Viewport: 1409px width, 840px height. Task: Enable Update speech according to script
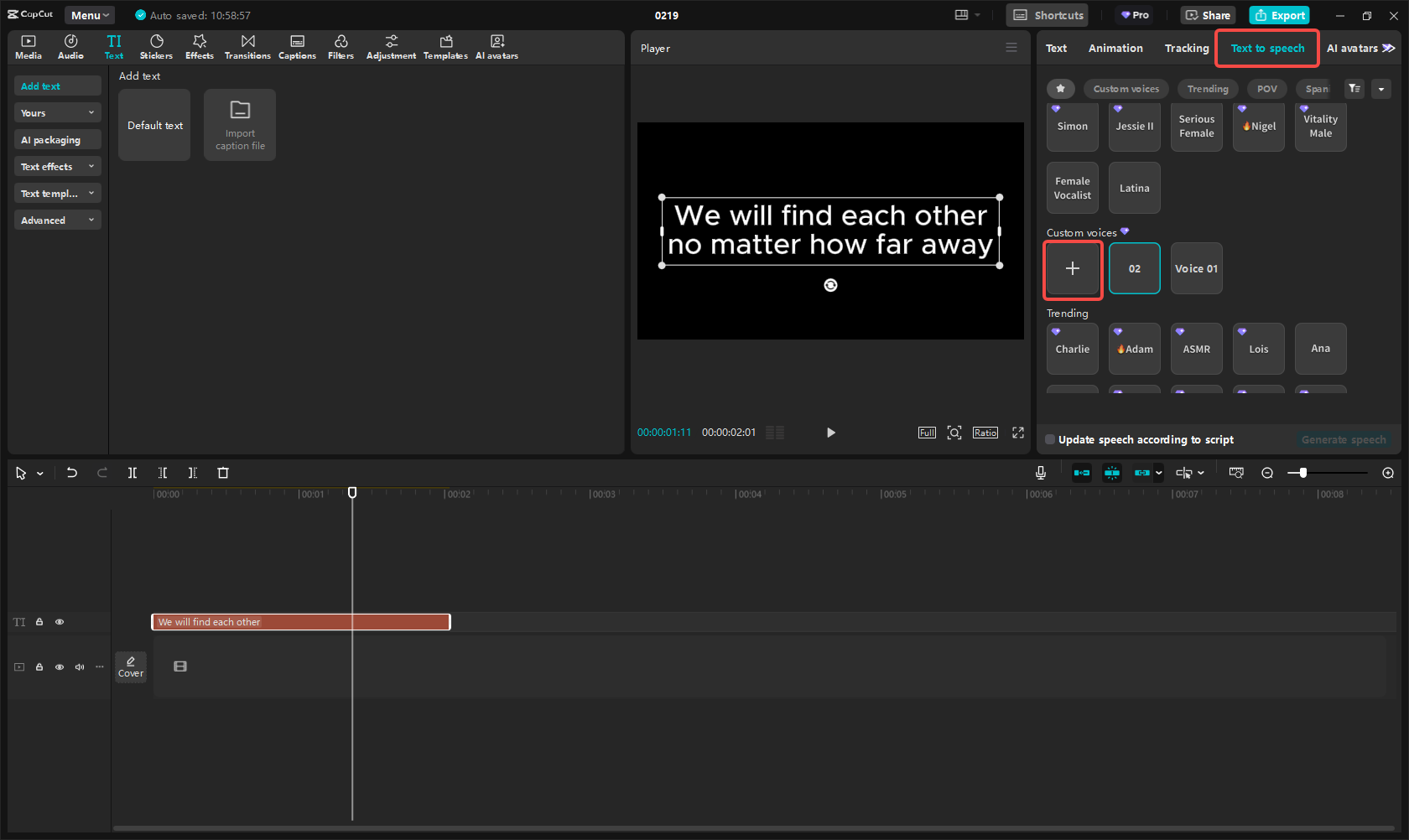click(x=1050, y=439)
